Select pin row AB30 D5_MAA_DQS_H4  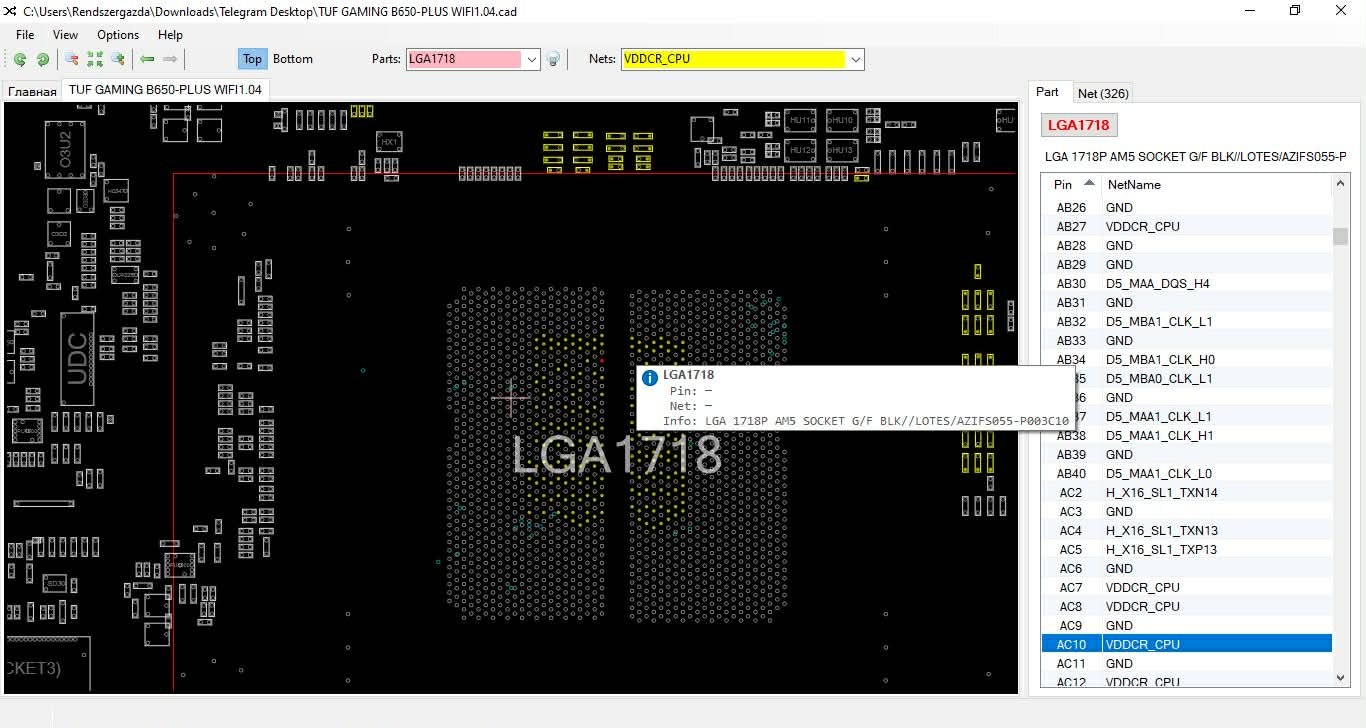[x=1187, y=283]
